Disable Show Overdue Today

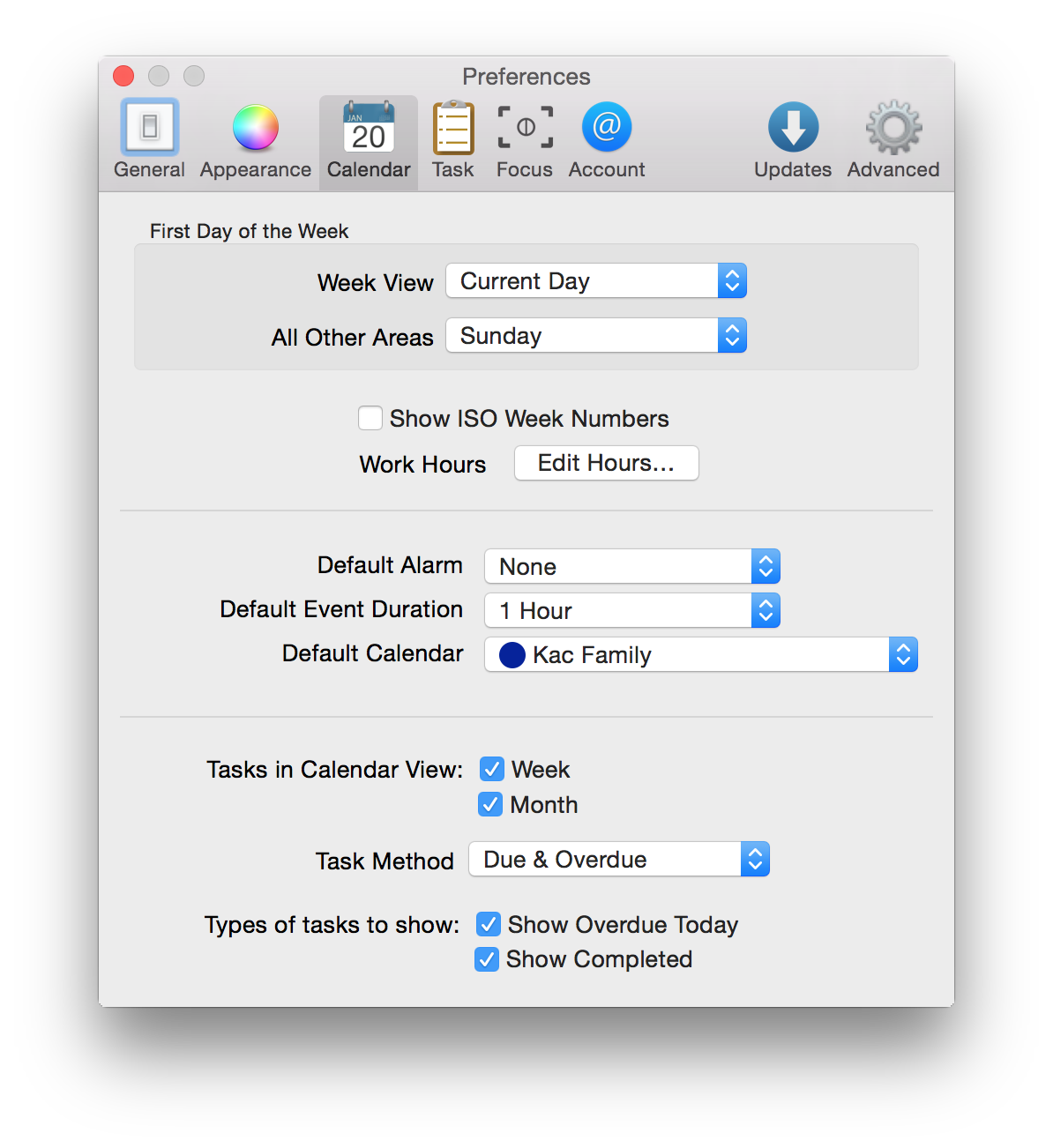point(489,924)
